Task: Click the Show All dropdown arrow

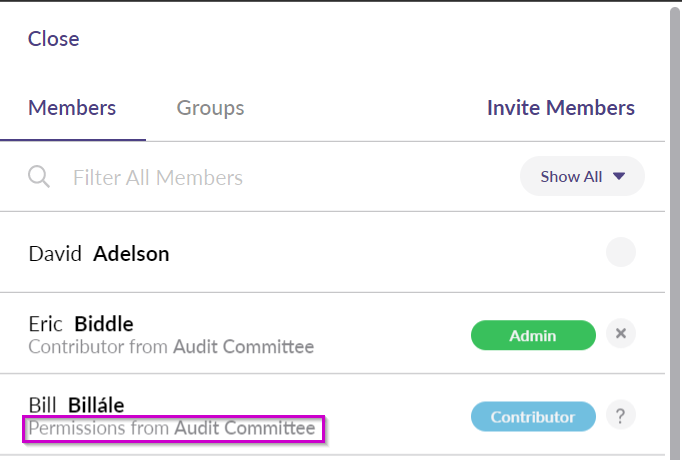Action: (x=619, y=176)
